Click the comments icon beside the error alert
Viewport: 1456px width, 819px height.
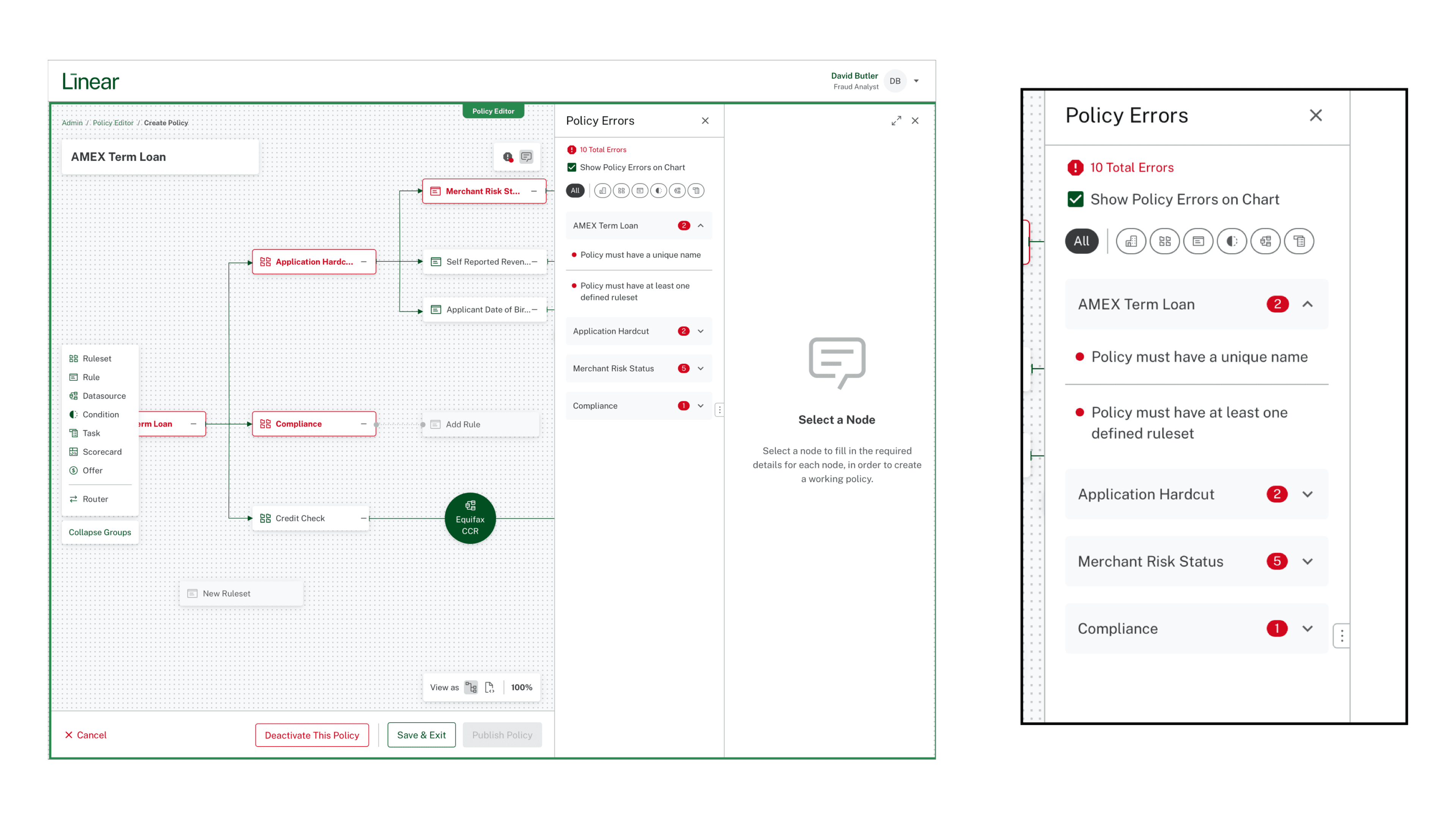click(x=526, y=157)
